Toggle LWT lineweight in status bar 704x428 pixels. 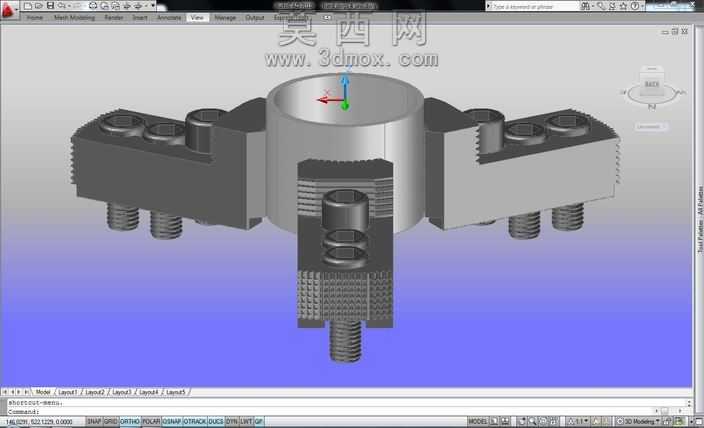point(246,422)
